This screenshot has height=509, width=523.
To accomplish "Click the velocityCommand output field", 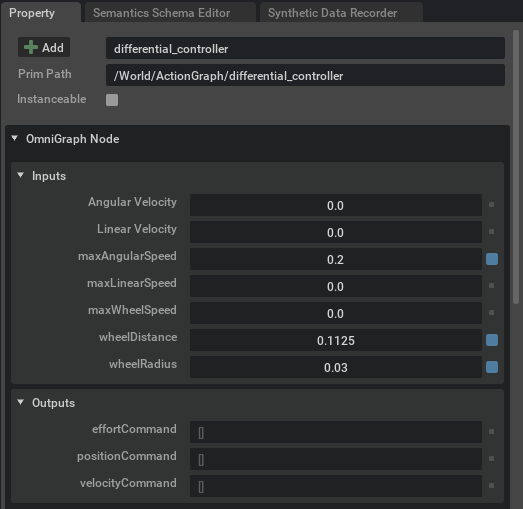I will coord(336,486).
